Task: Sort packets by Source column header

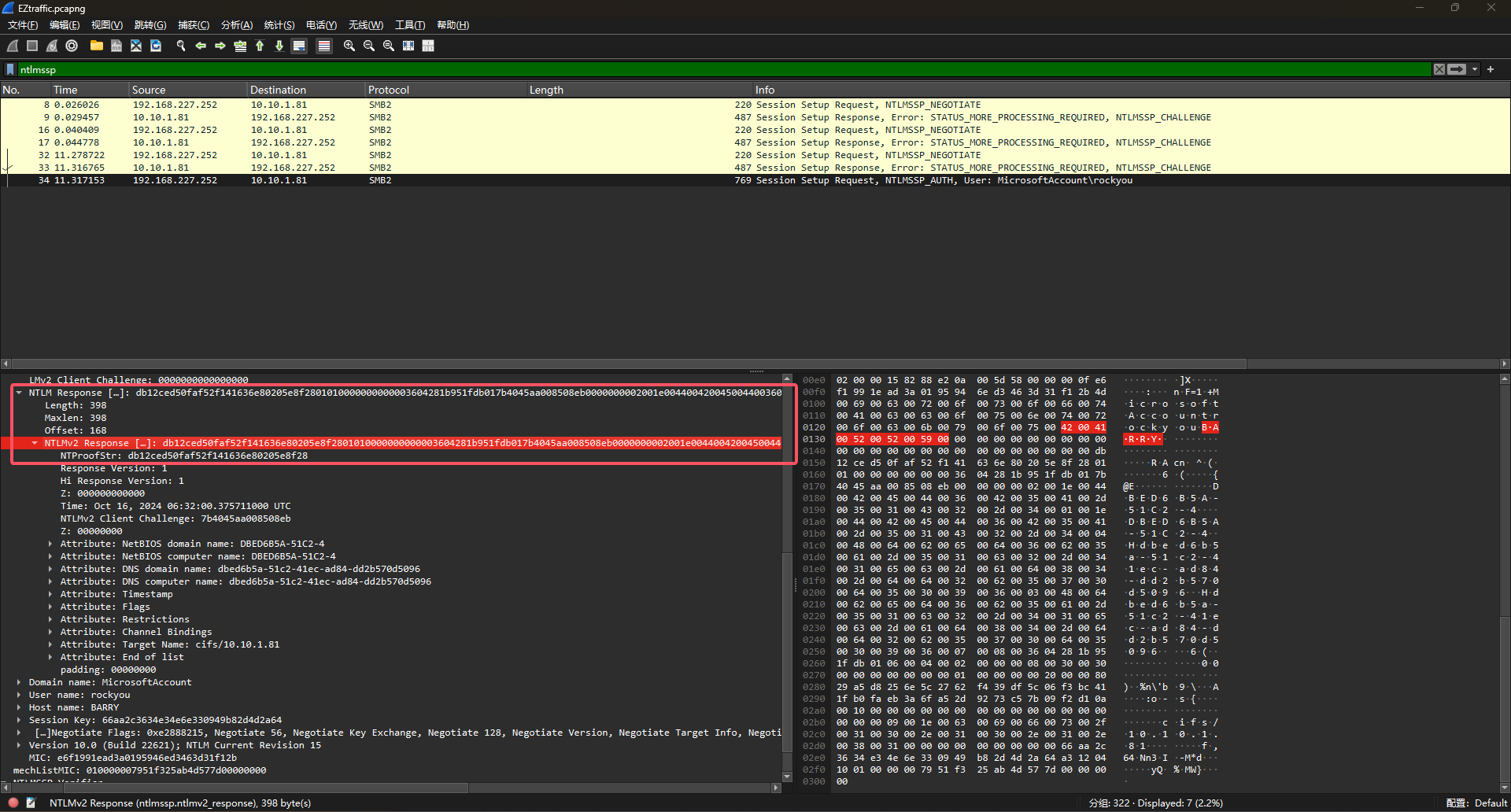Action: (x=187, y=90)
